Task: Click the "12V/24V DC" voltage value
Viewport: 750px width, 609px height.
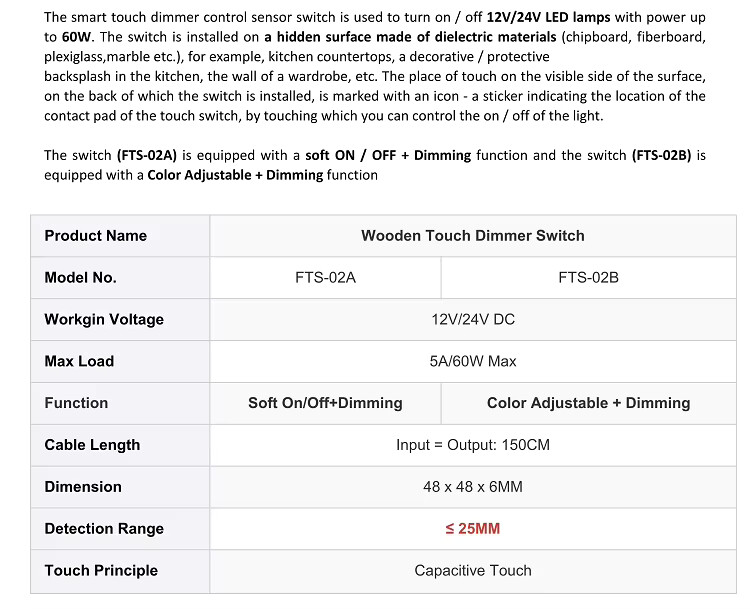Action: (473, 320)
